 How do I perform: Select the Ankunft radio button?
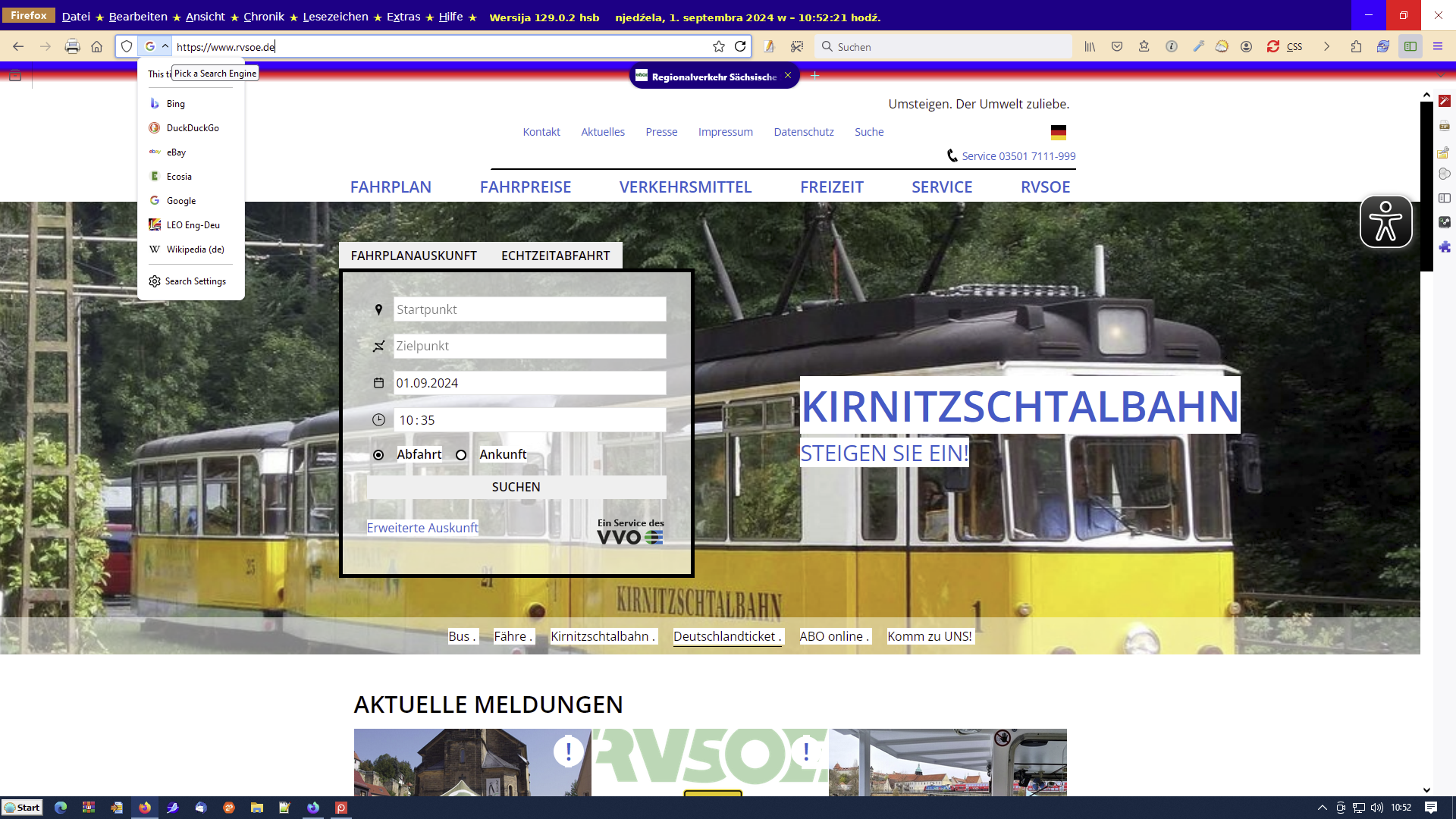pyautogui.click(x=461, y=455)
